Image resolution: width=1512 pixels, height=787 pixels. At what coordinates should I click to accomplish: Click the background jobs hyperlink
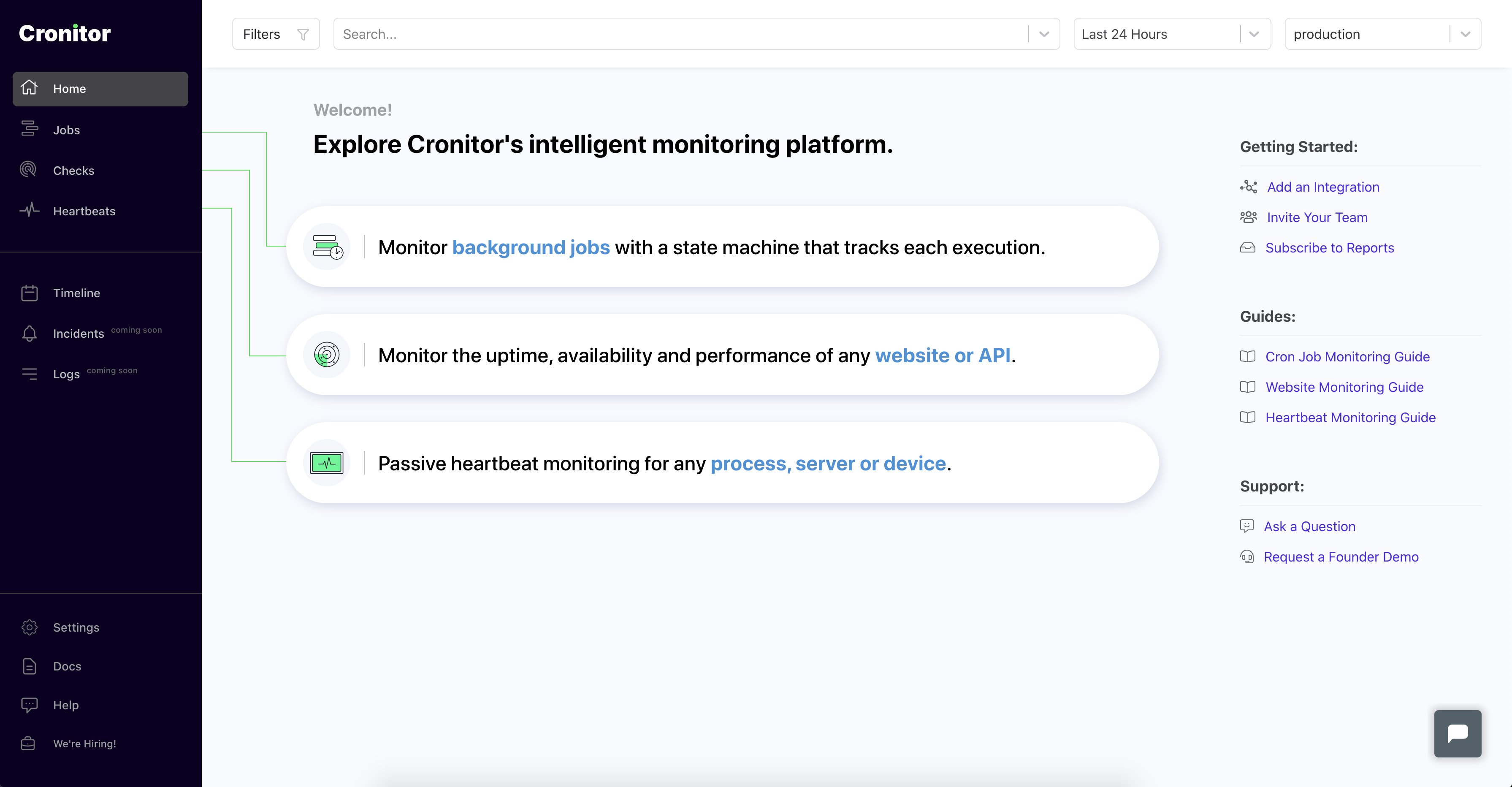(x=531, y=247)
